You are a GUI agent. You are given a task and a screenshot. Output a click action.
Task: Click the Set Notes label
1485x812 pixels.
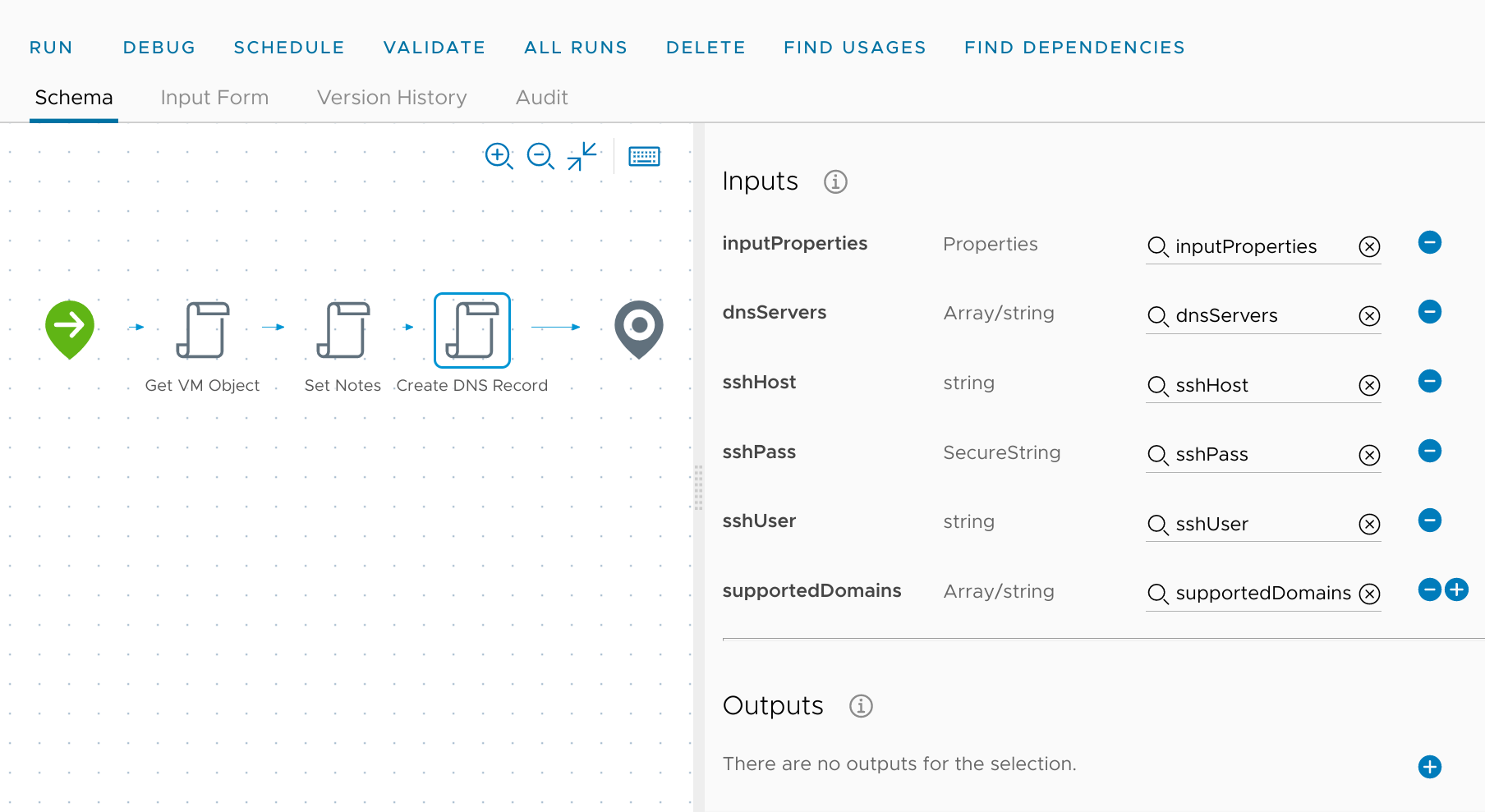pyautogui.click(x=343, y=386)
